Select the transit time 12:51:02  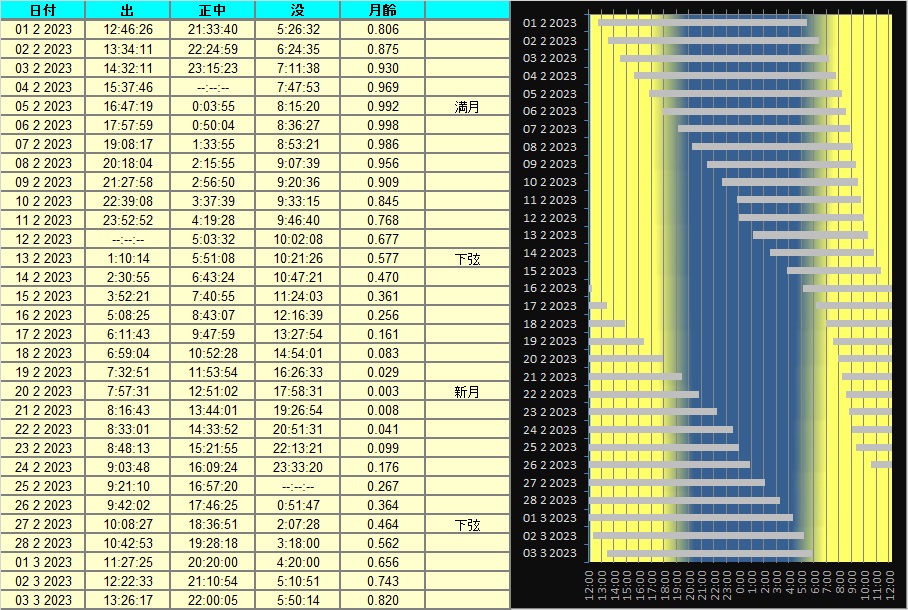[213, 391]
